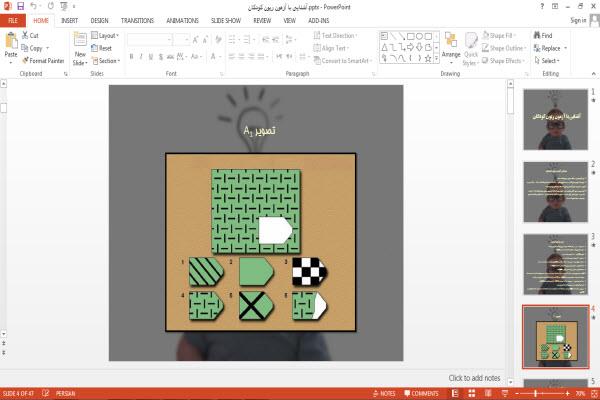This screenshot has height=400, width=600.
Task: Click to add notes area
Action: tap(474, 378)
